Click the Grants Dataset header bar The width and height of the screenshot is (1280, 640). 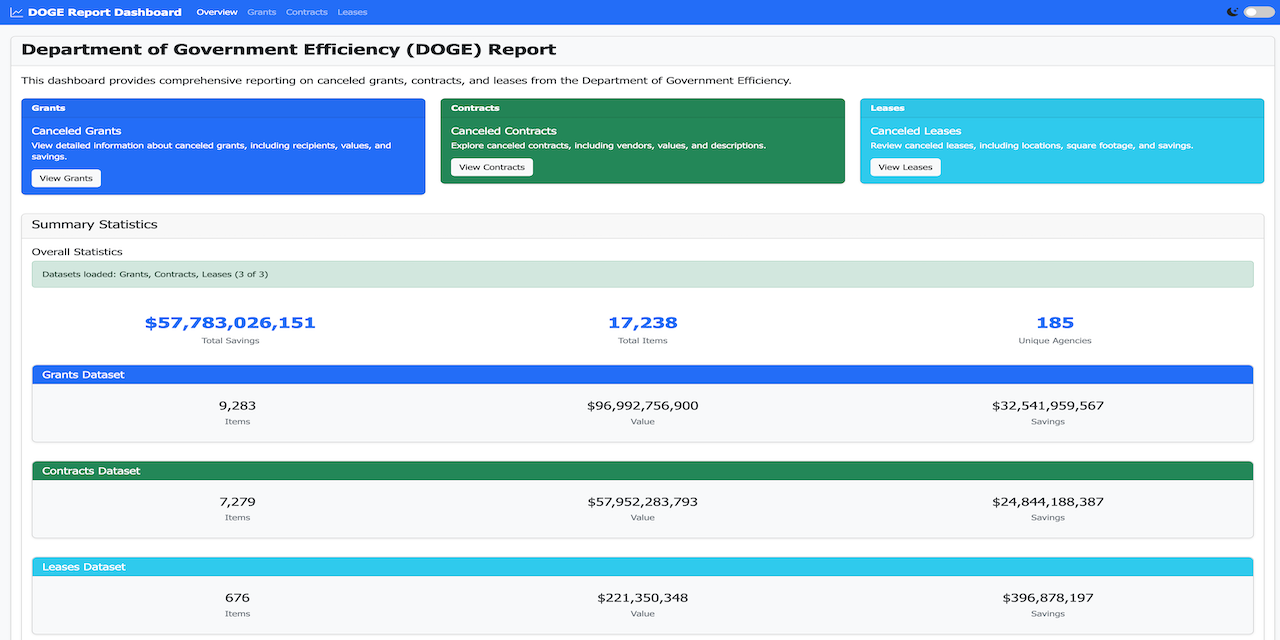(642, 374)
